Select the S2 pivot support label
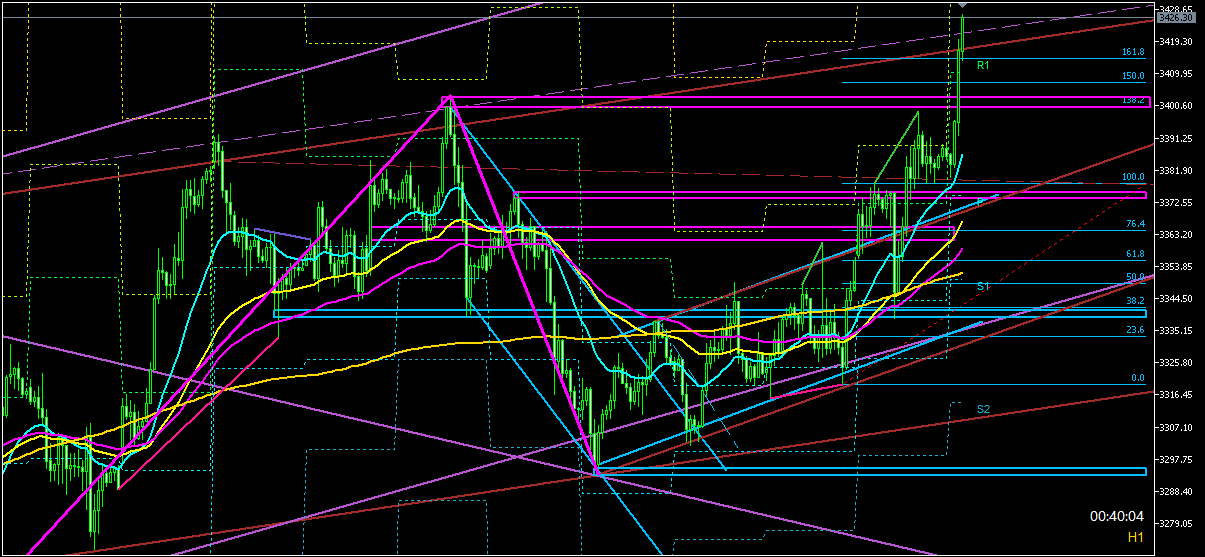Viewport: 1205px width, 557px height. [983, 409]
